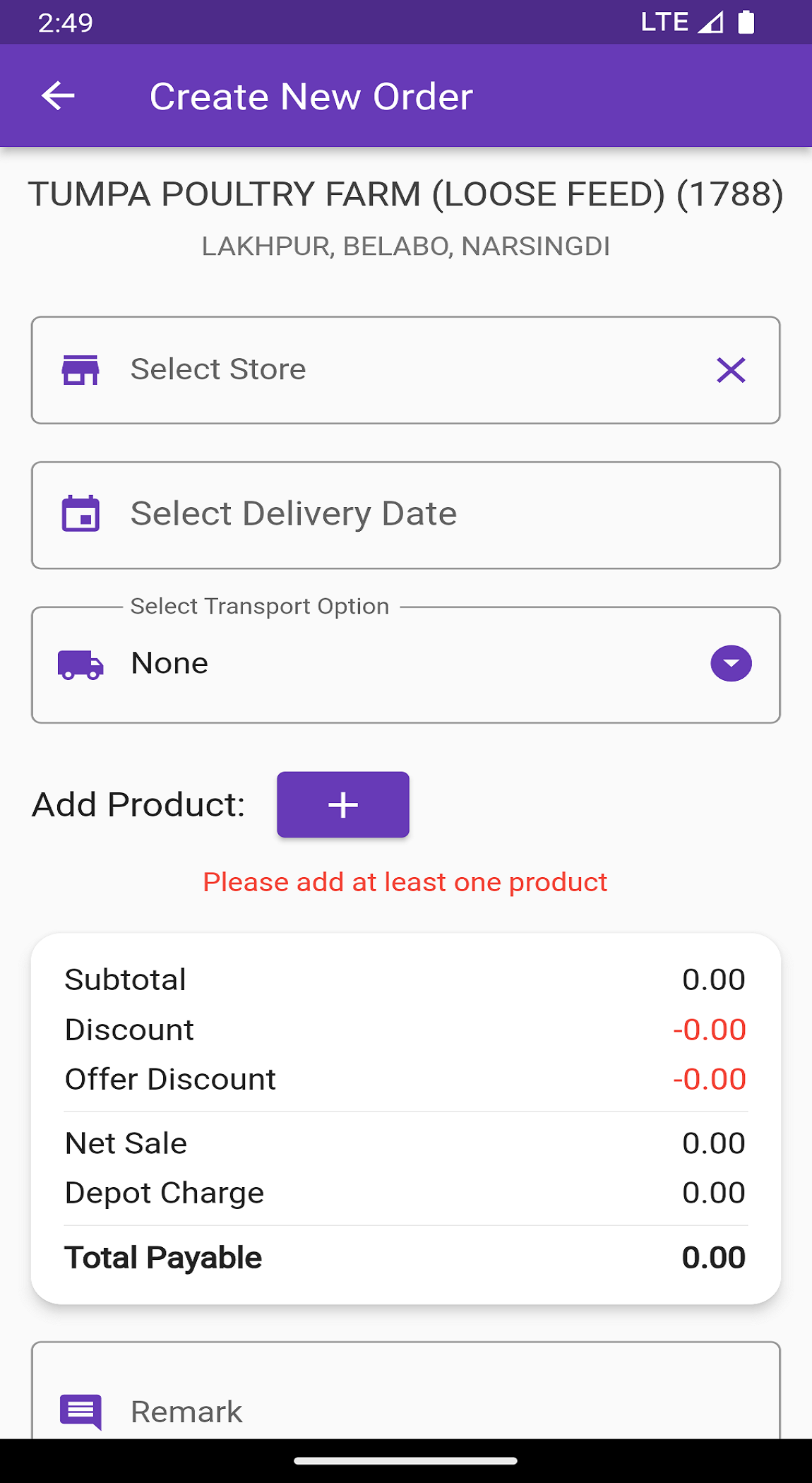Screen dimensions: 812x1483
Task: Tap the calendar icon for delivery date
Action: coord(80,514)
